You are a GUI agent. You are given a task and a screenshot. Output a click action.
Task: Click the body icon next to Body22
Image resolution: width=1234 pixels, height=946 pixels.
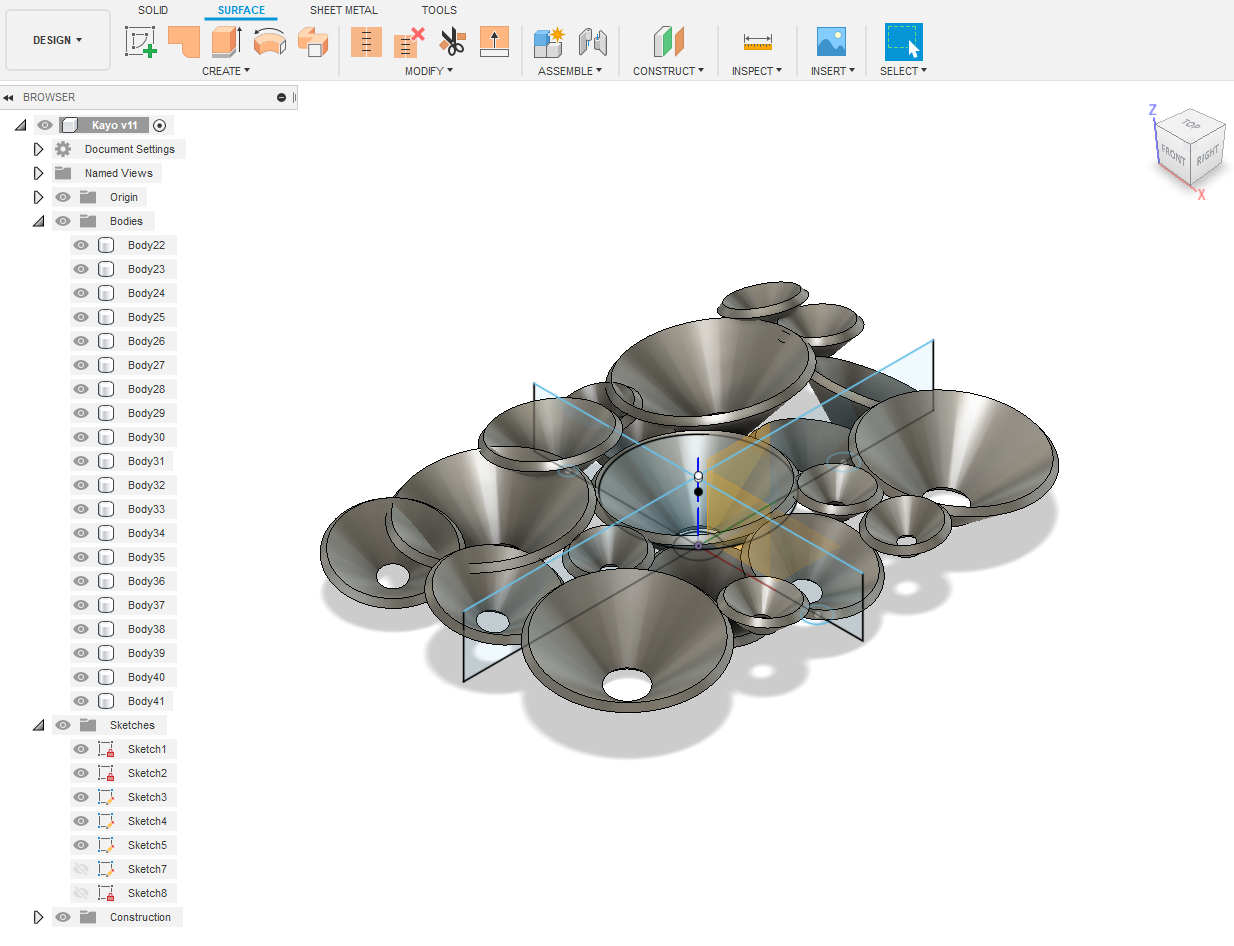pos(106,245)
